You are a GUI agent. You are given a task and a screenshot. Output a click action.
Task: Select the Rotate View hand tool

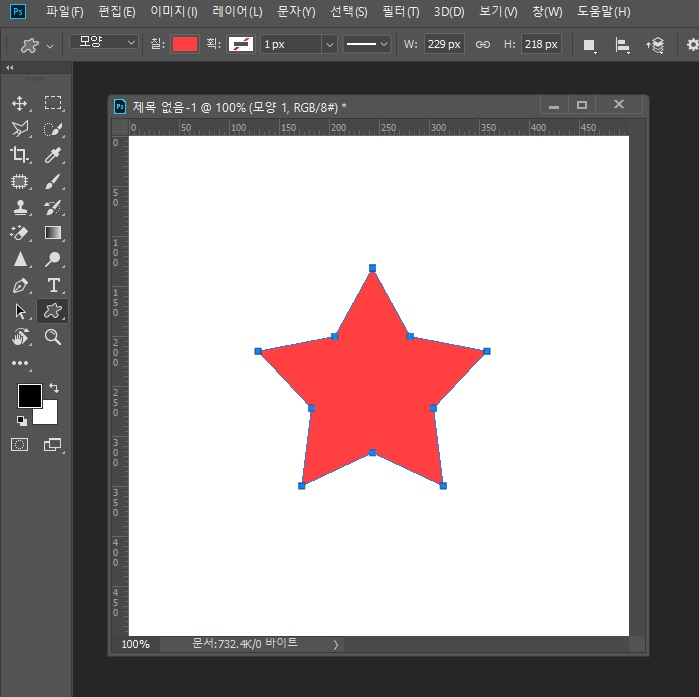coord(20,337)
